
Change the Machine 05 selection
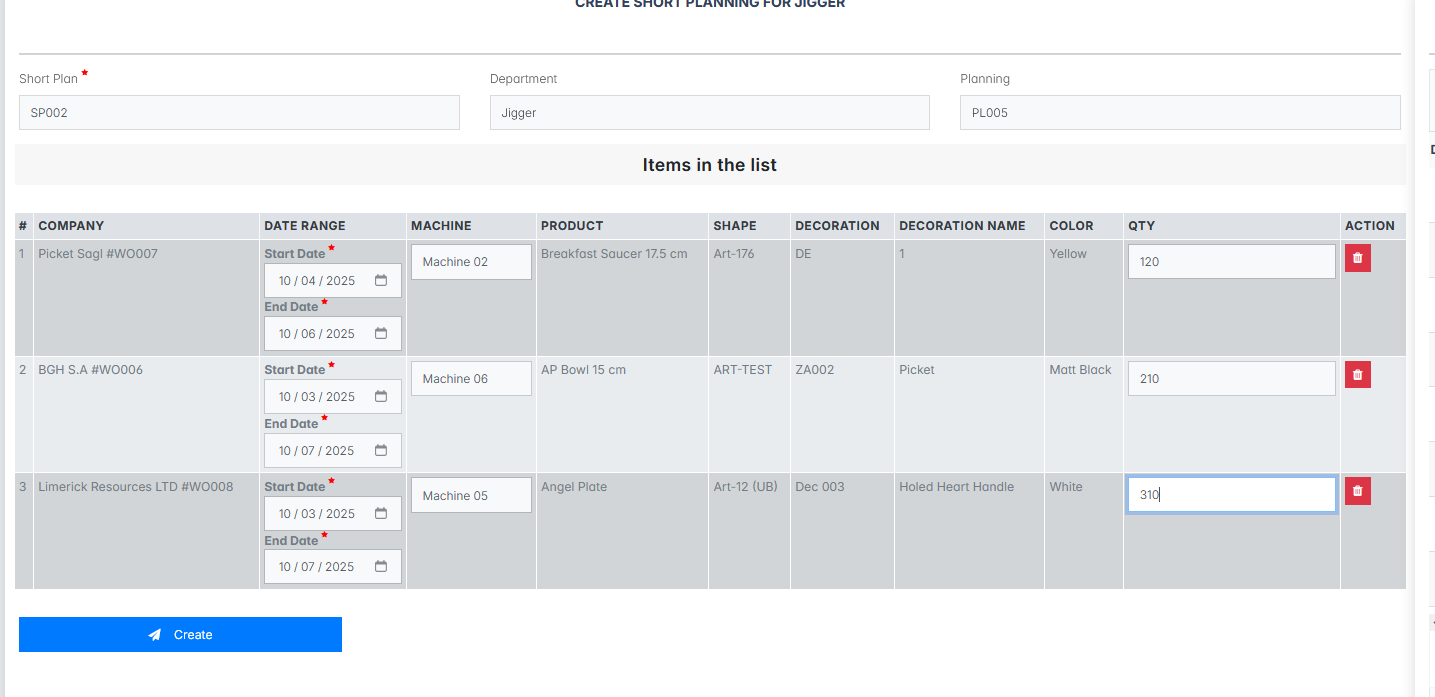470,496
